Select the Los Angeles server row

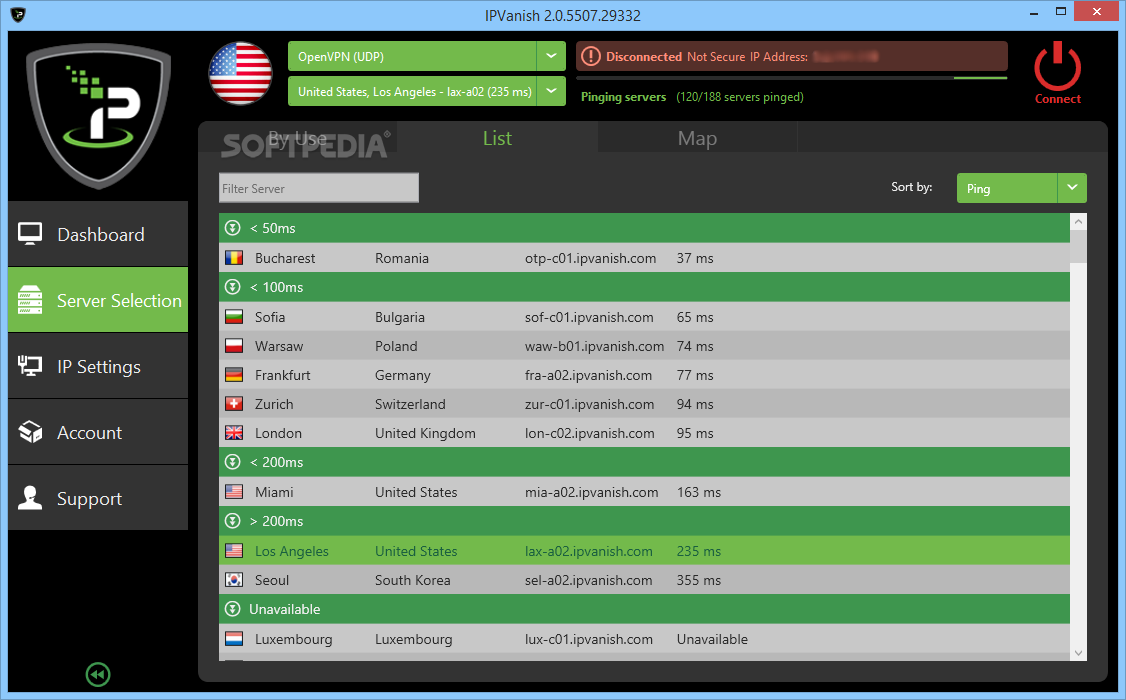pos(644,551)
